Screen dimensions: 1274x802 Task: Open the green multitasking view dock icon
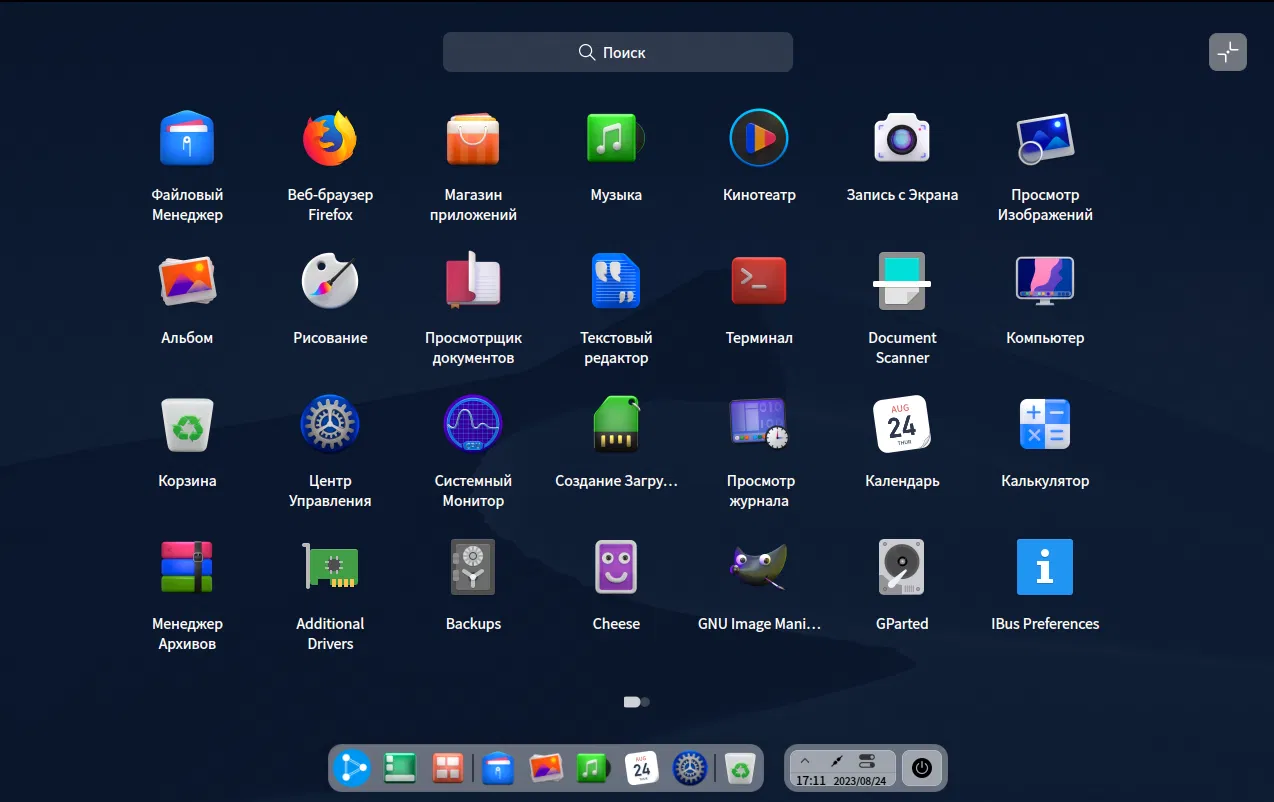(x=400, y=768)
